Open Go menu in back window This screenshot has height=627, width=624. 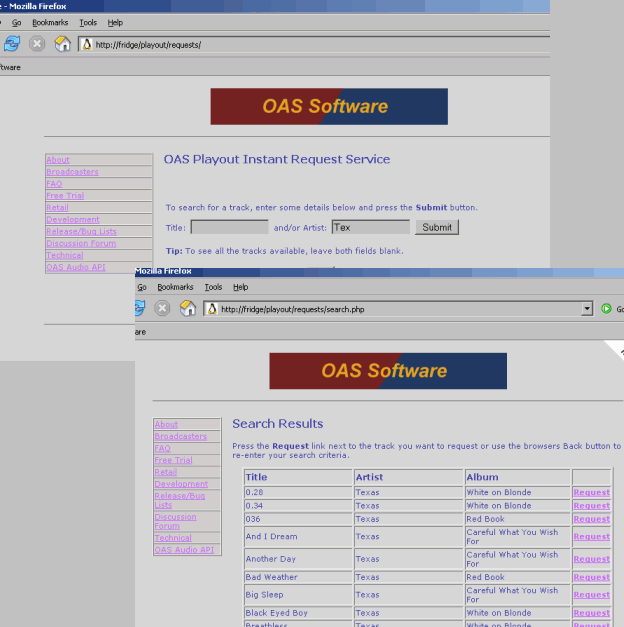click(16, 23)
